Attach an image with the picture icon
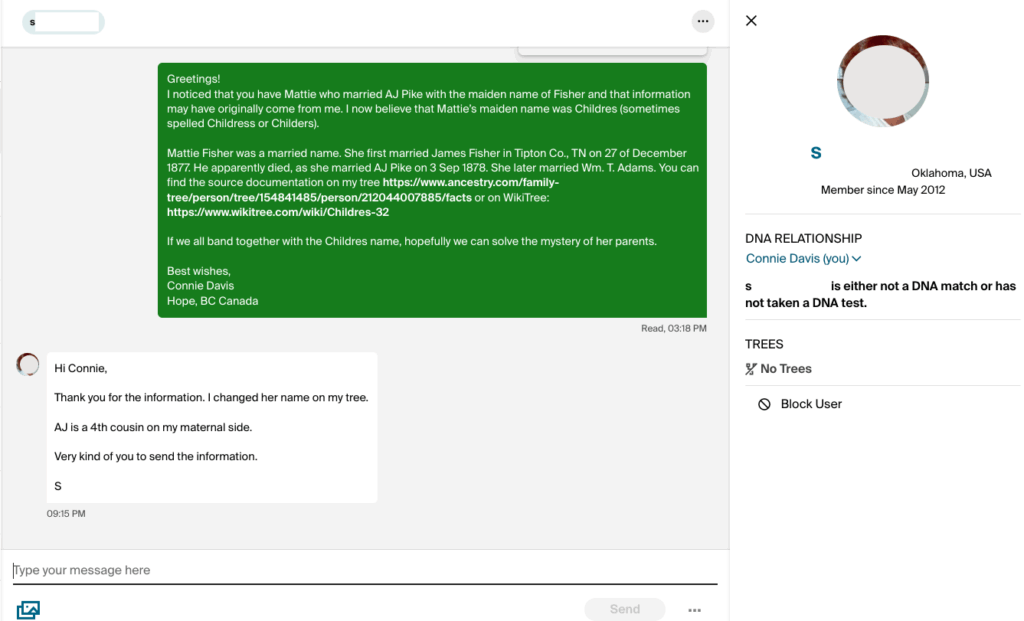 click(28, 609)
